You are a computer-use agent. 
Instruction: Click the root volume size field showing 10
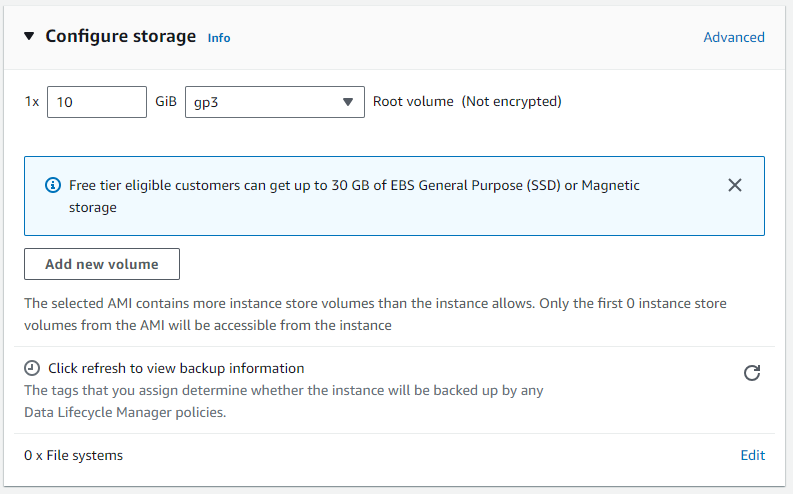pos(97,102)
